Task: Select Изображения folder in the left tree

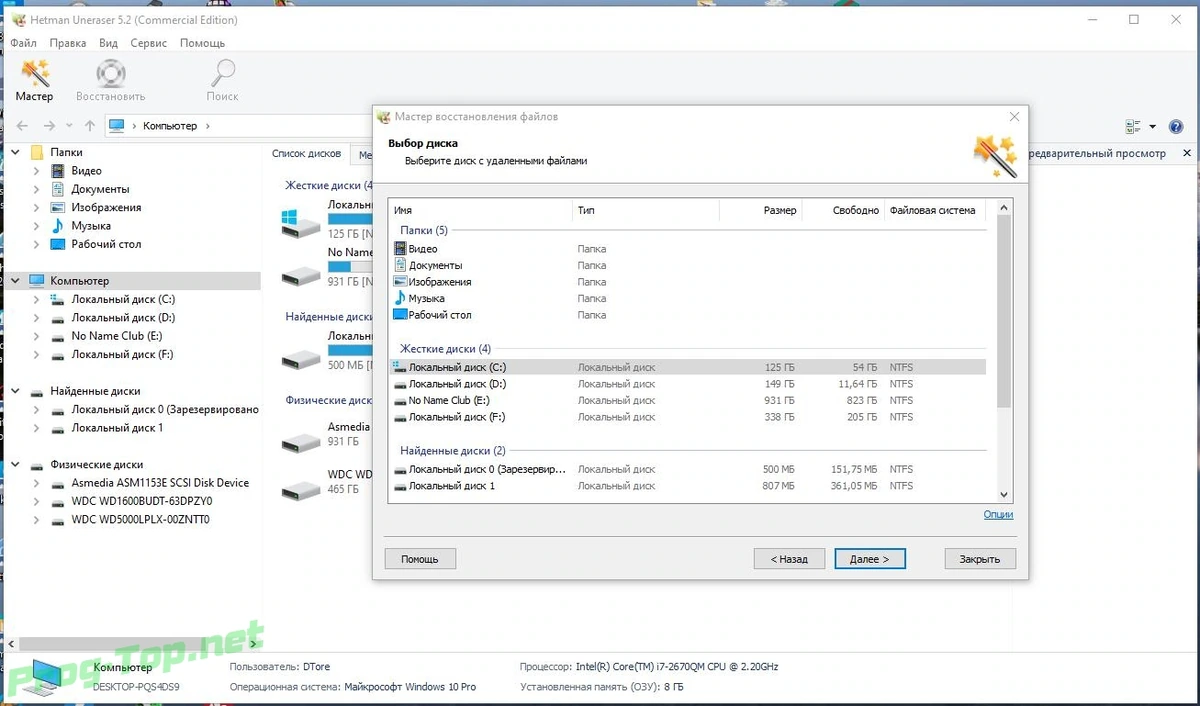Action: pos(106,208)
